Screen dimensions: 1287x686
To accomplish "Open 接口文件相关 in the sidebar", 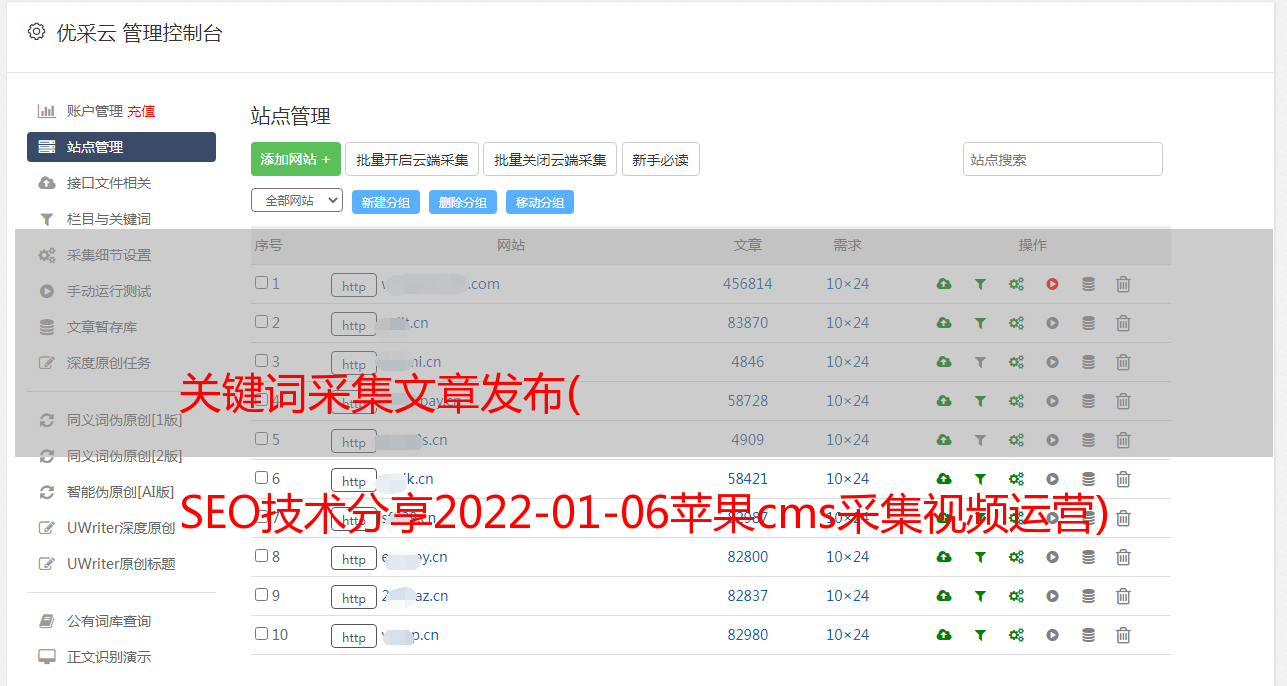I will [x=108, y=183].
